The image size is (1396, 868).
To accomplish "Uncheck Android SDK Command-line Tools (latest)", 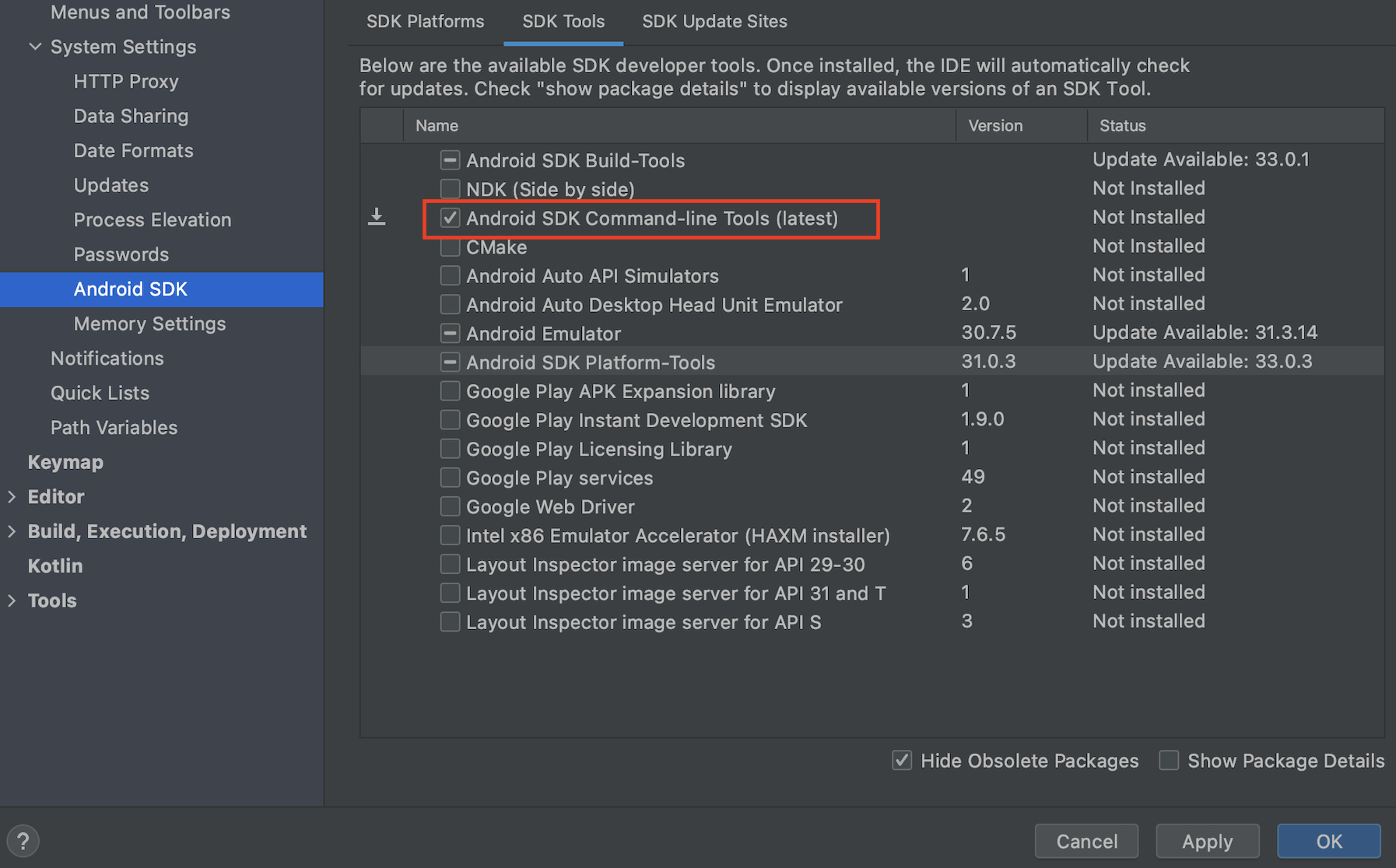I will [x=450, y=218].
